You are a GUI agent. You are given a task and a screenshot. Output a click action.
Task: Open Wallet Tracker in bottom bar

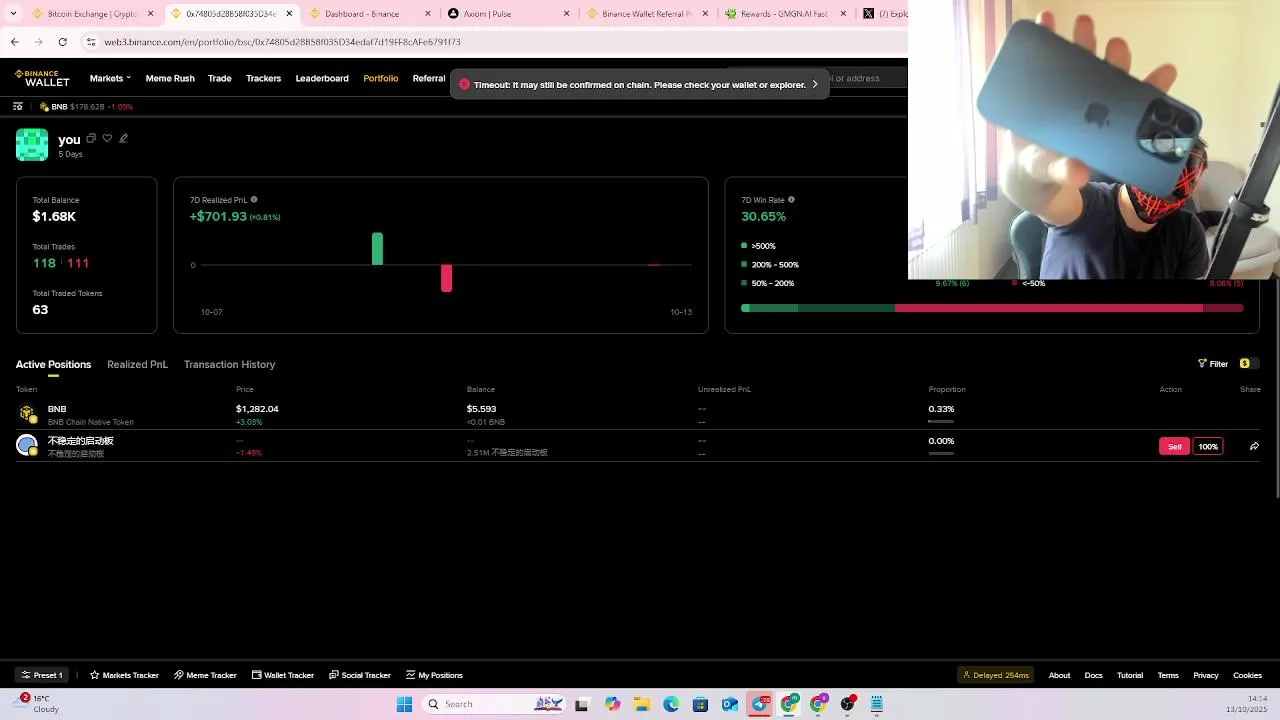(283, 675)
